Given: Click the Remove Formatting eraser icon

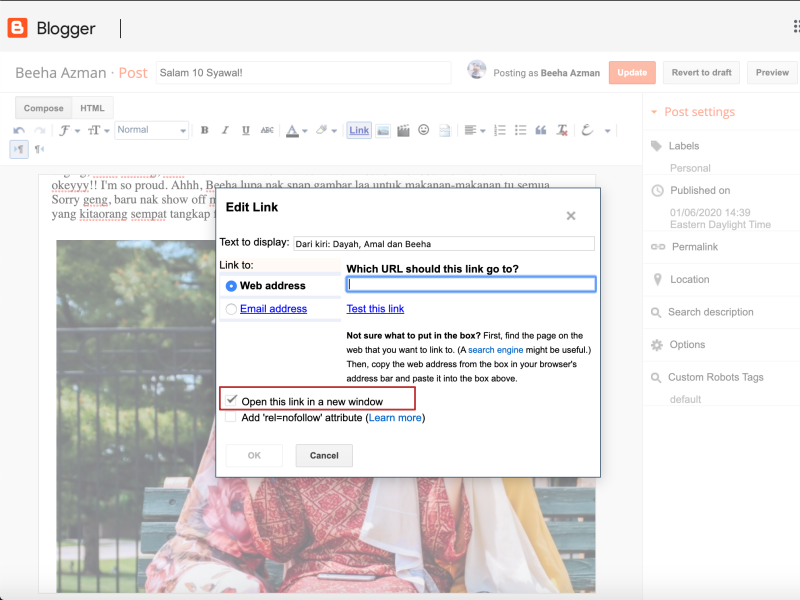Looking at the screenshot, I should tap(562, 130).
